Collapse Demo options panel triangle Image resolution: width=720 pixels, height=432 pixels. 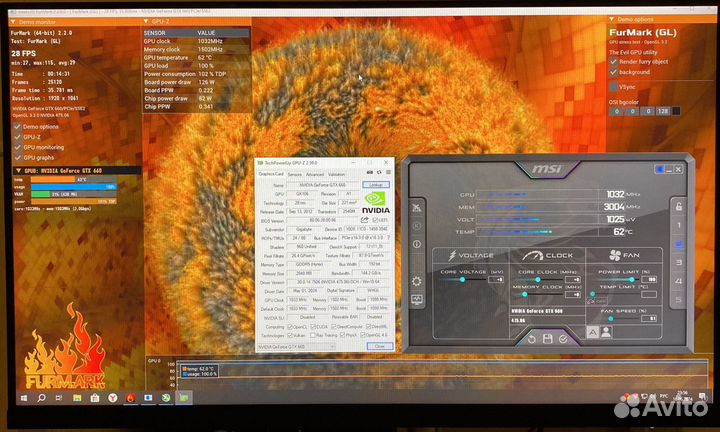[x=612, y=19]
